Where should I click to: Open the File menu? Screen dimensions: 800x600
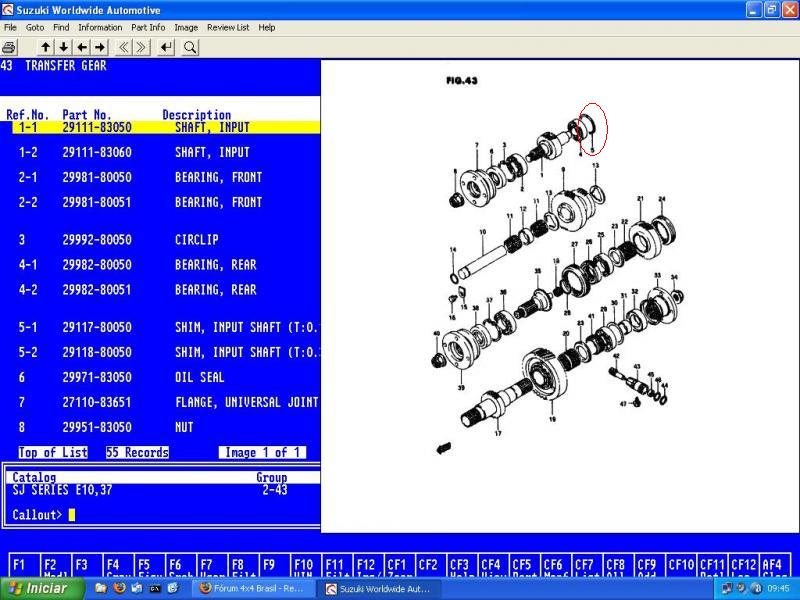pos(10,28)
